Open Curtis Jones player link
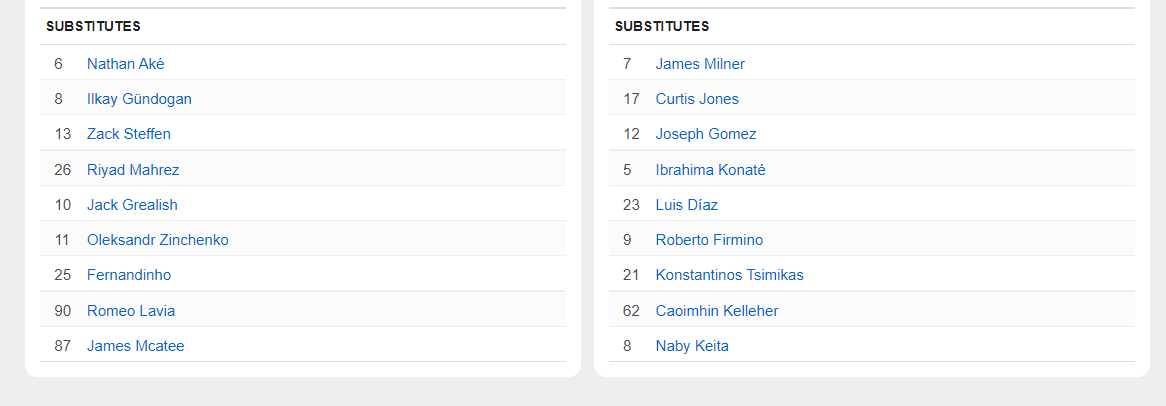The width and height of the screenshot is (1166, 406). point(697,99)
